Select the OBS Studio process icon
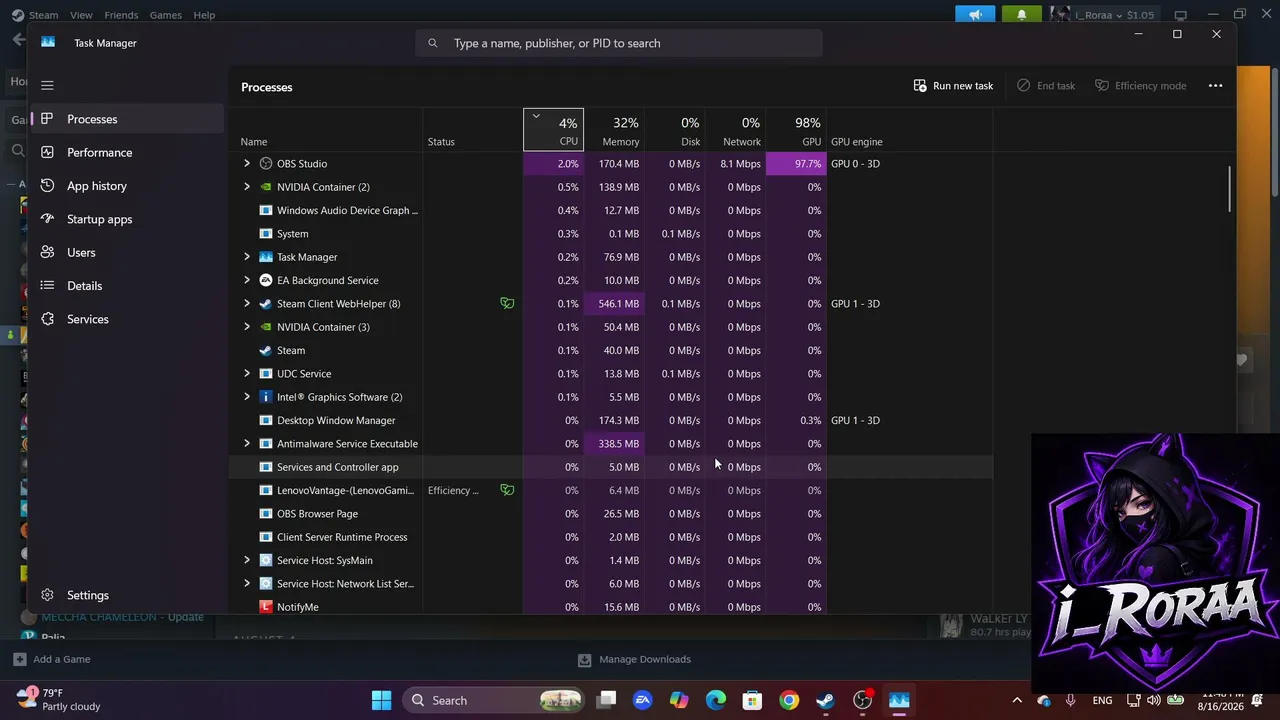Image resolution: width=1280 pixels, height=720 pixels. click(x=265, y=164)
